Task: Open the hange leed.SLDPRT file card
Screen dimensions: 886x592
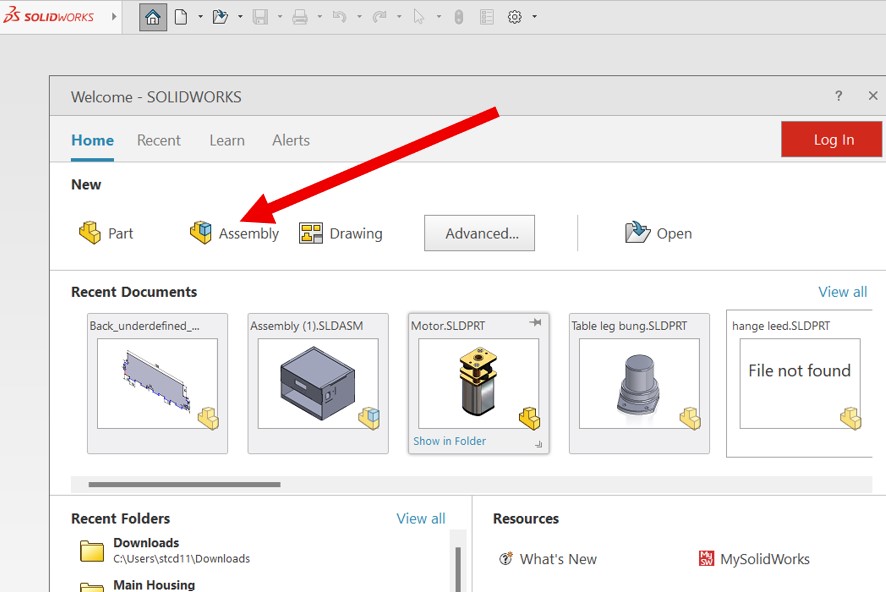Action: tap(800, 384)
